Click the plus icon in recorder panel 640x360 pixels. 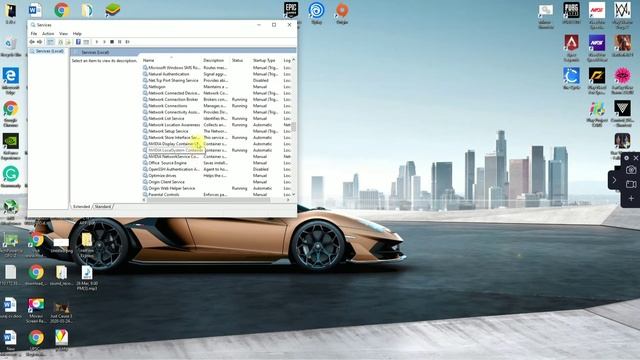pyautogui.click(x=631, y=198)
